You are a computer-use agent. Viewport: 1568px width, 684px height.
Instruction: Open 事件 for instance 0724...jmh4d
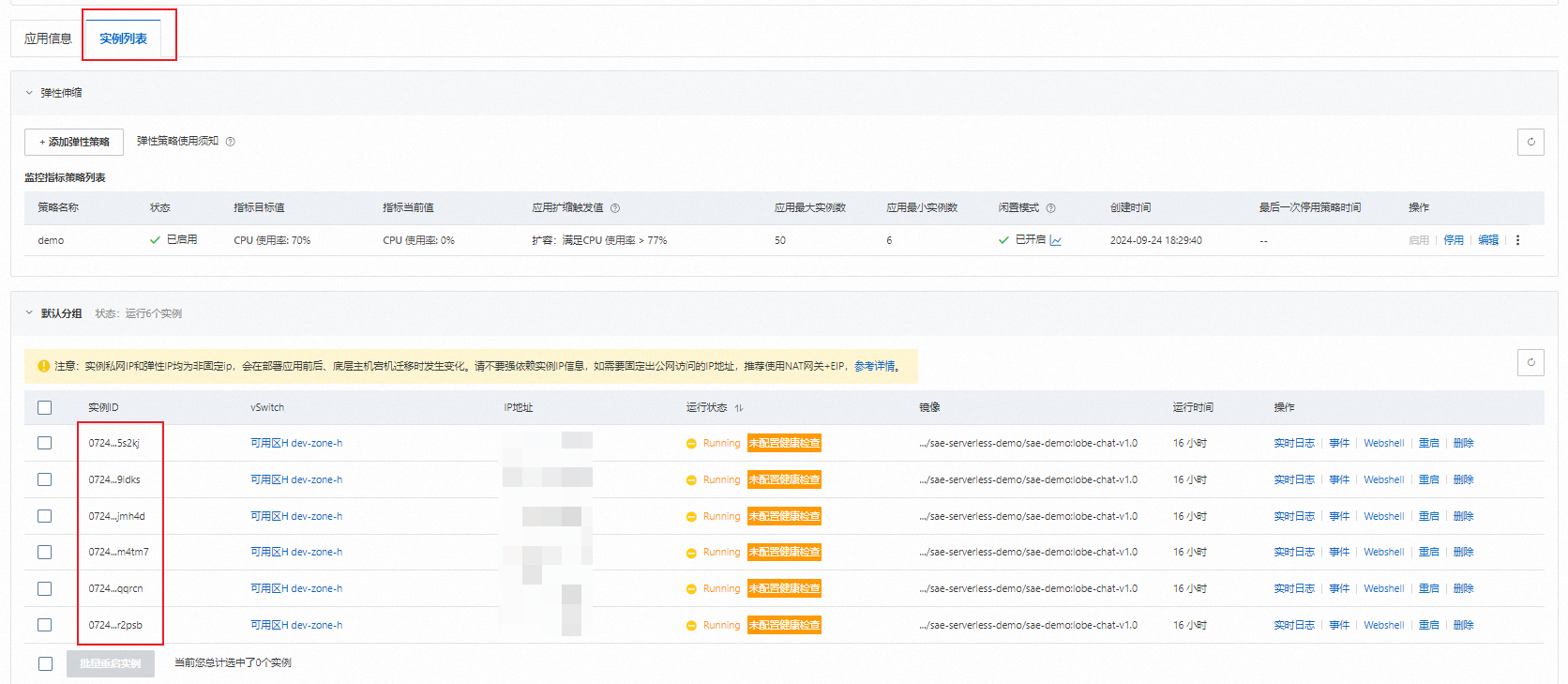coord(1339,516)
